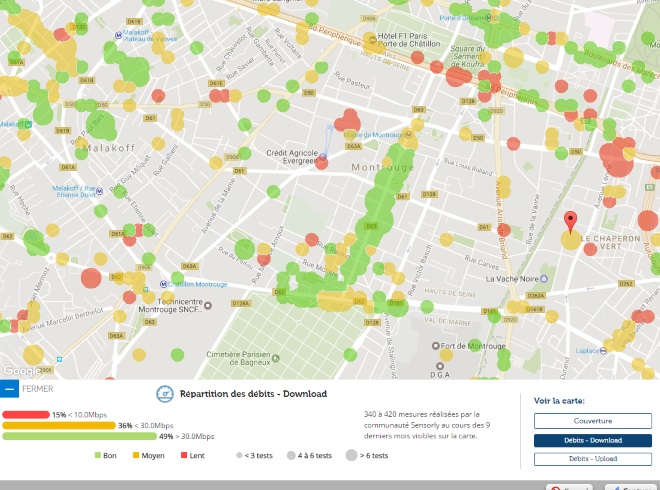Viewport: 660px width, 490px height.
Task: Click the Mairie de Montrouge metro icon
Action: pyautogui.click(x=408, y=135)
